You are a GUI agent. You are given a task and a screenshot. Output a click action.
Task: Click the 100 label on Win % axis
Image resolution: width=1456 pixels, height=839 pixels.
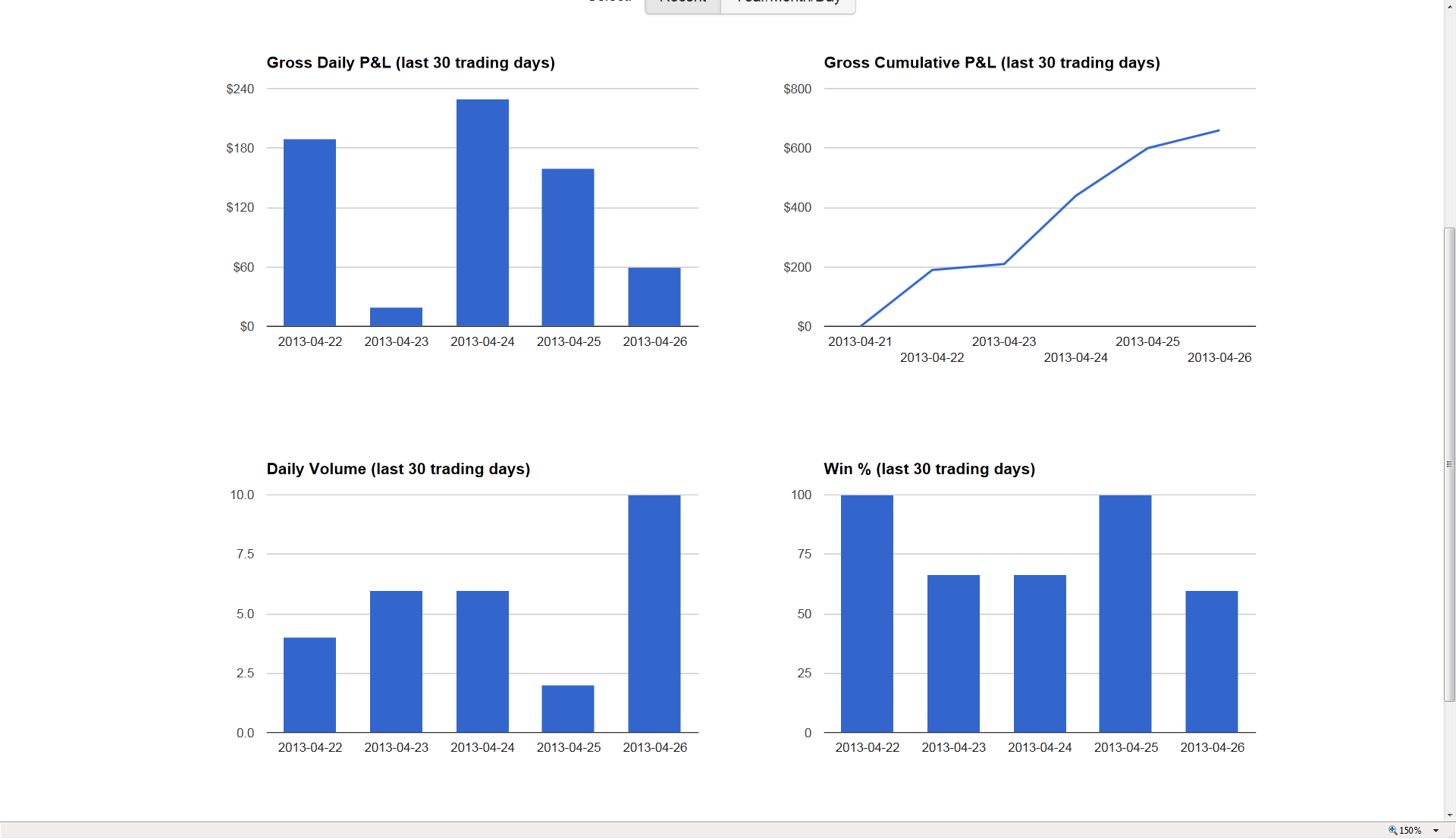coord(802,495)
